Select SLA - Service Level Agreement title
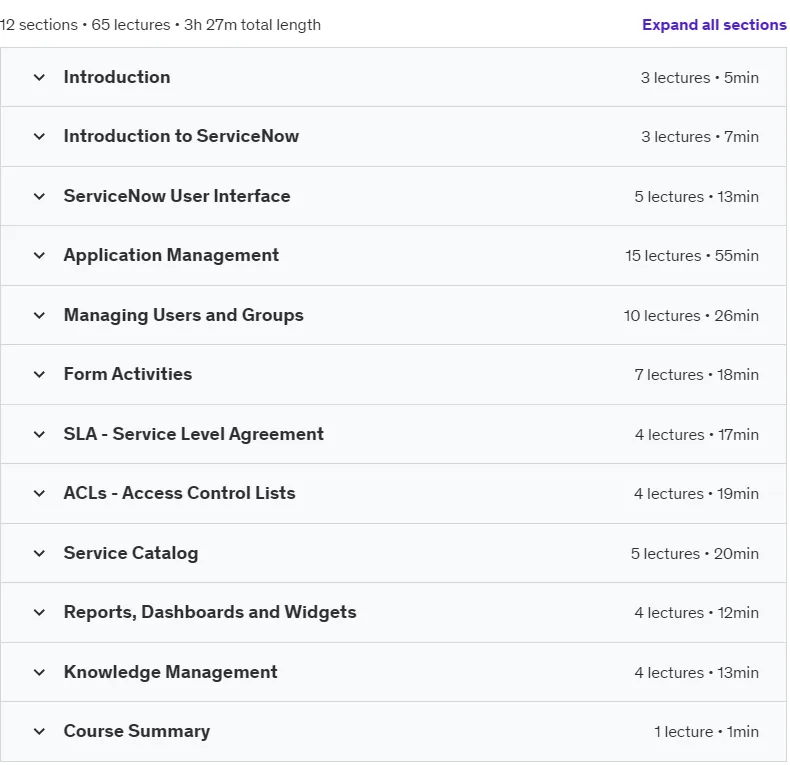The height and width of the screenshot is (765, 790). (193, 434)
